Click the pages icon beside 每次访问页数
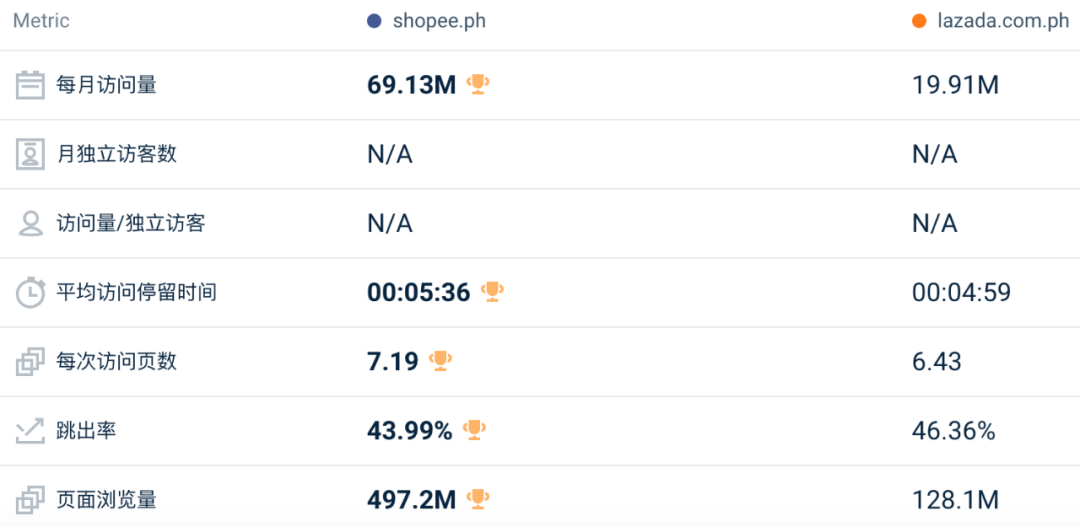 [30, 362]
